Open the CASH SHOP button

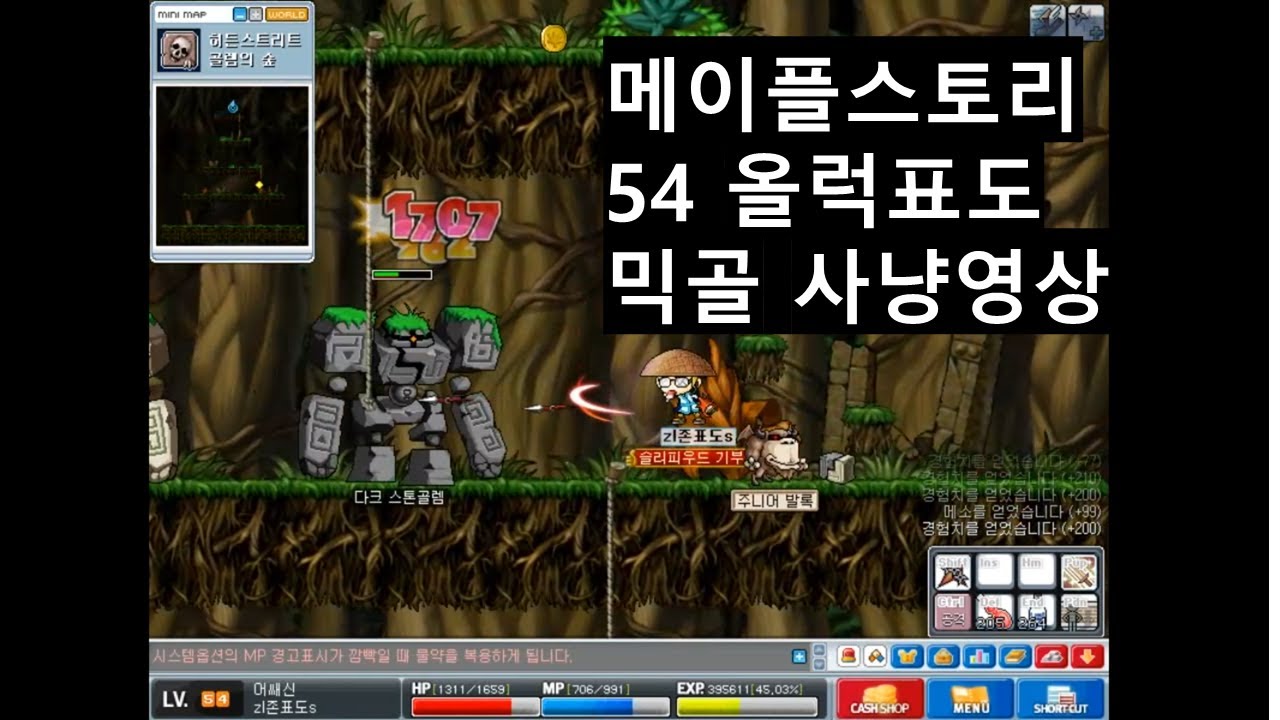[880, 698]
